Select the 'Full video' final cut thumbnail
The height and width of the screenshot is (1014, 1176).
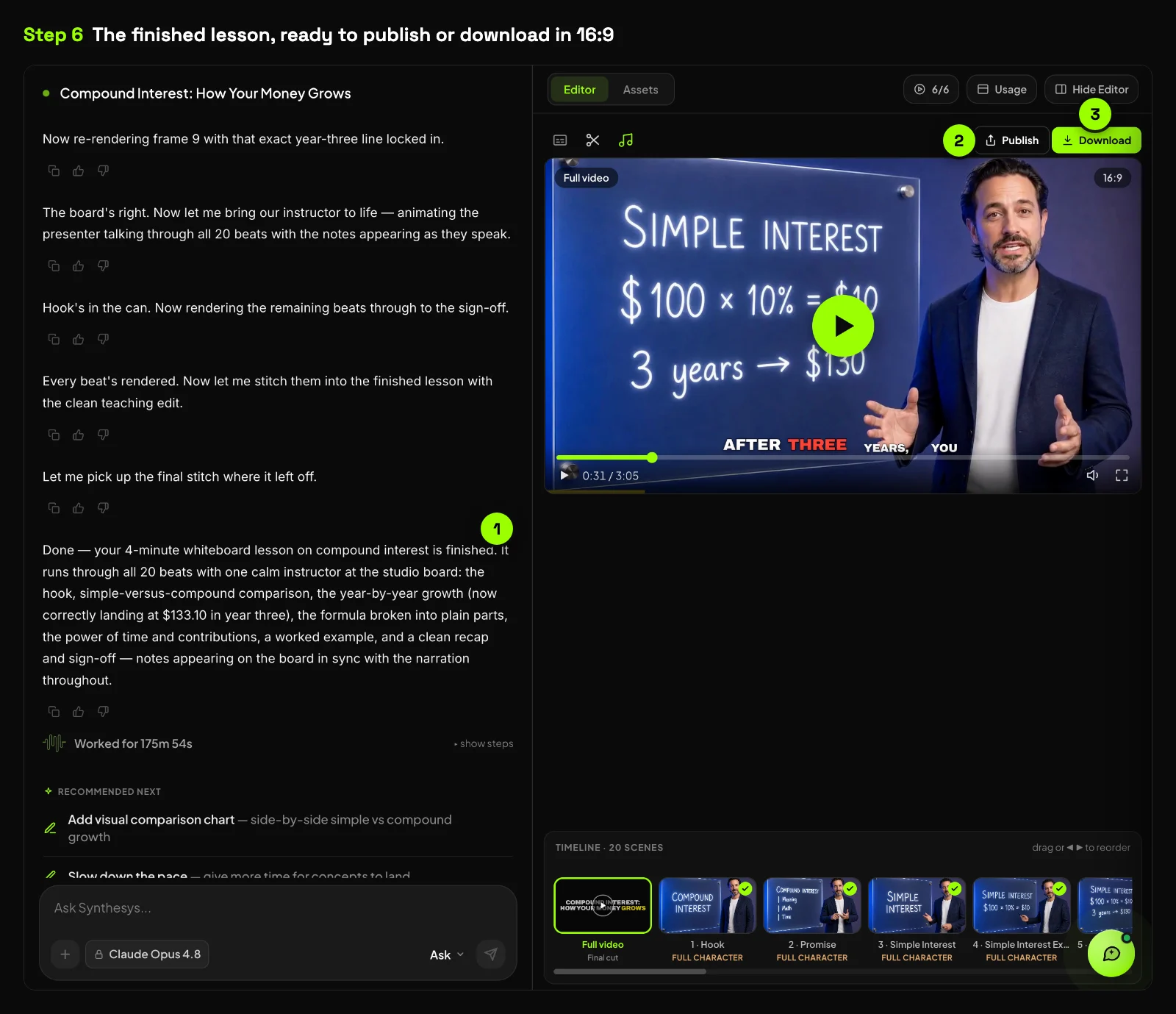pyautogui.click(x=603, y=905)
